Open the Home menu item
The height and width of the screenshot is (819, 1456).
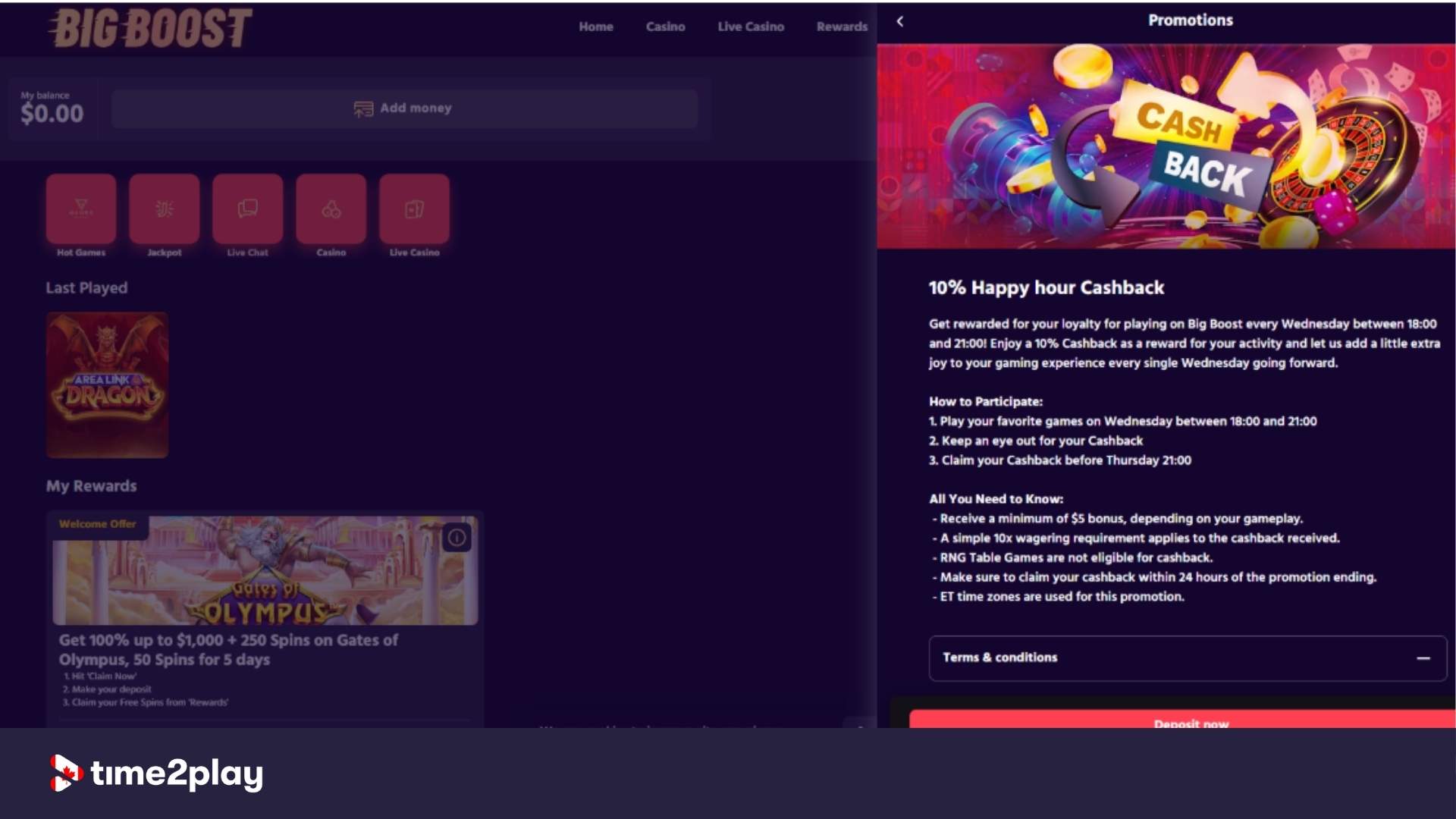pos(596,27)
